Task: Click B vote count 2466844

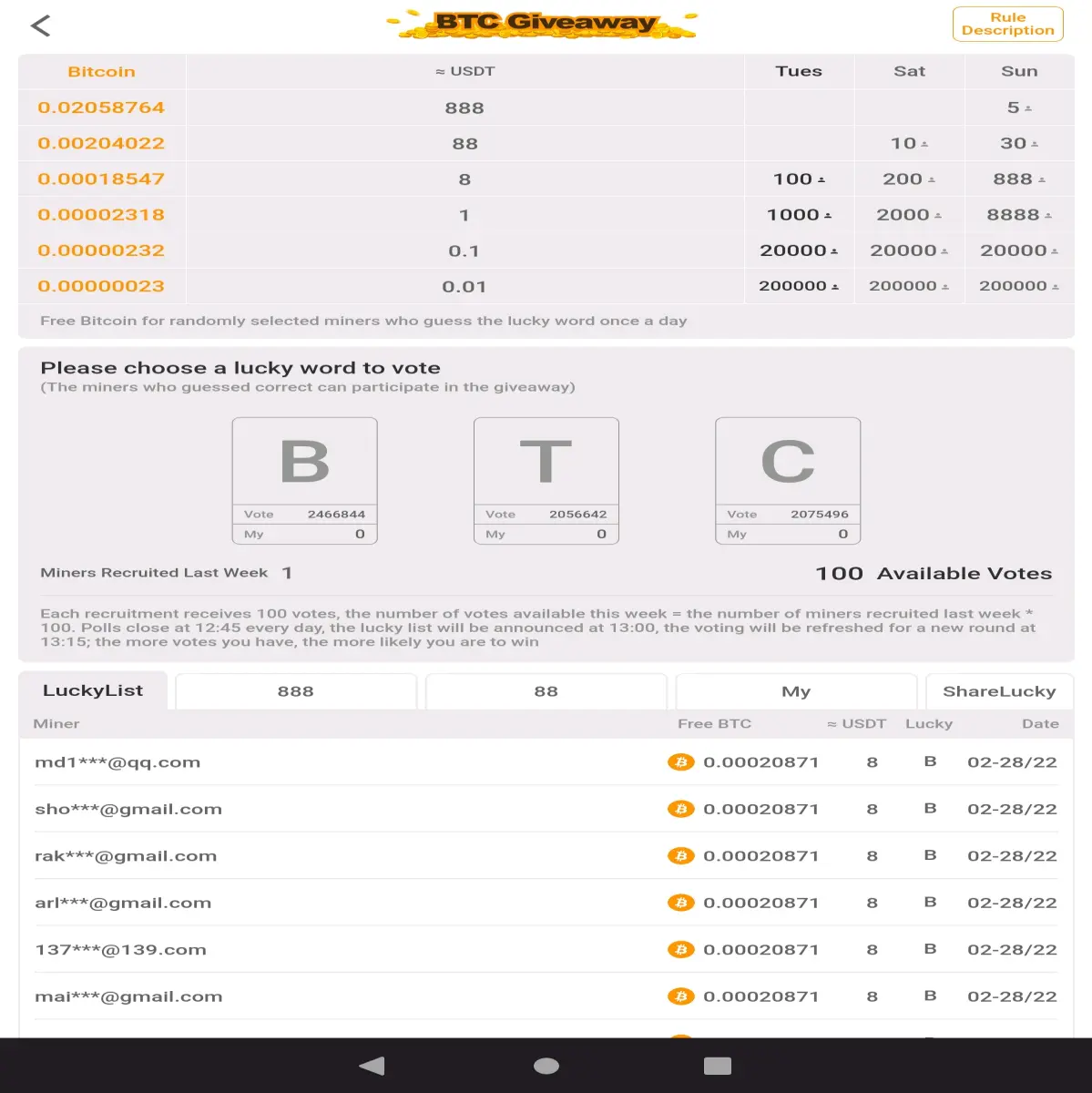Action: pyautogui.click(x=336, y=514)
